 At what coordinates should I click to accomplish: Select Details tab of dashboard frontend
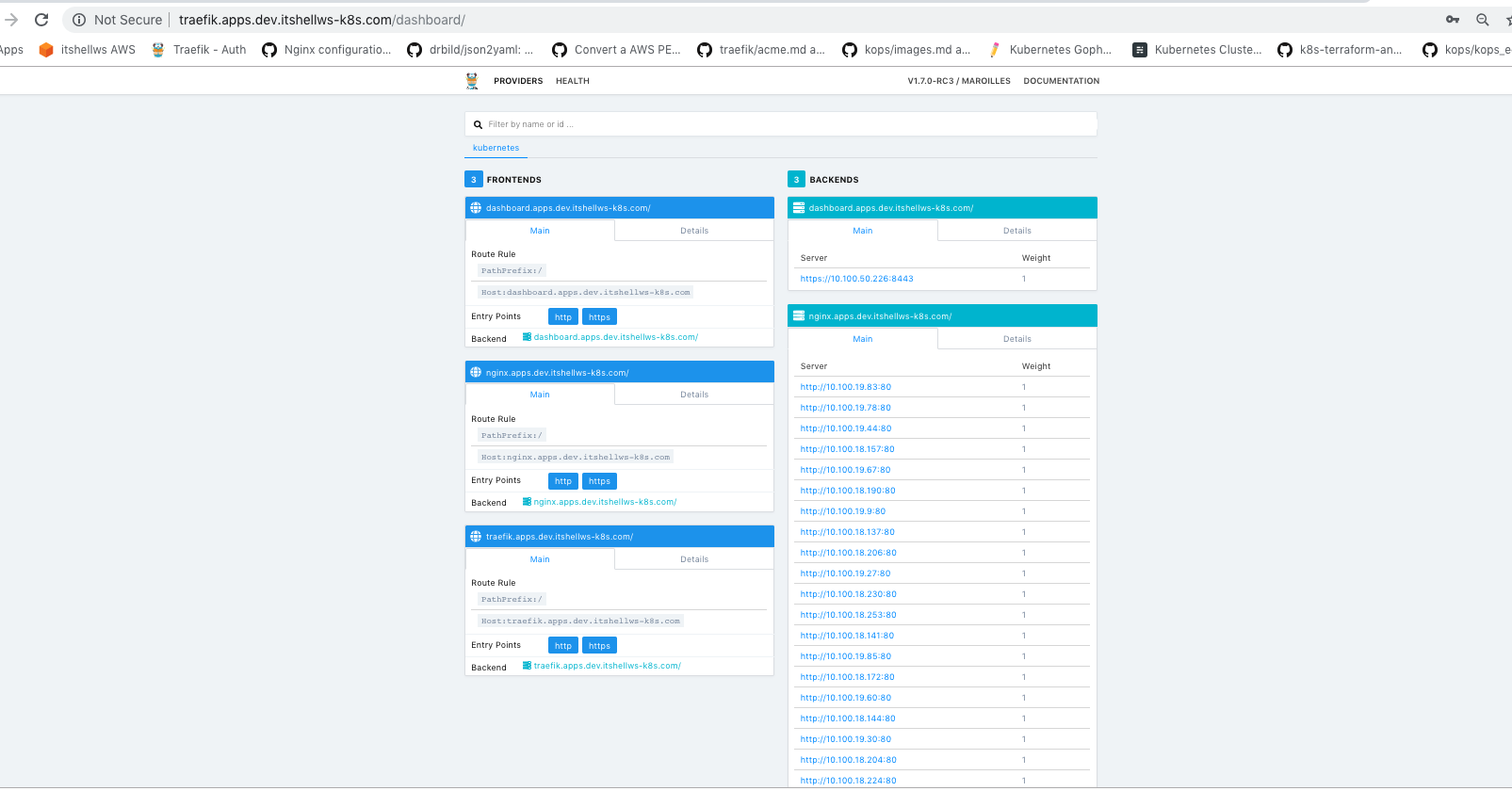(694, 231)
